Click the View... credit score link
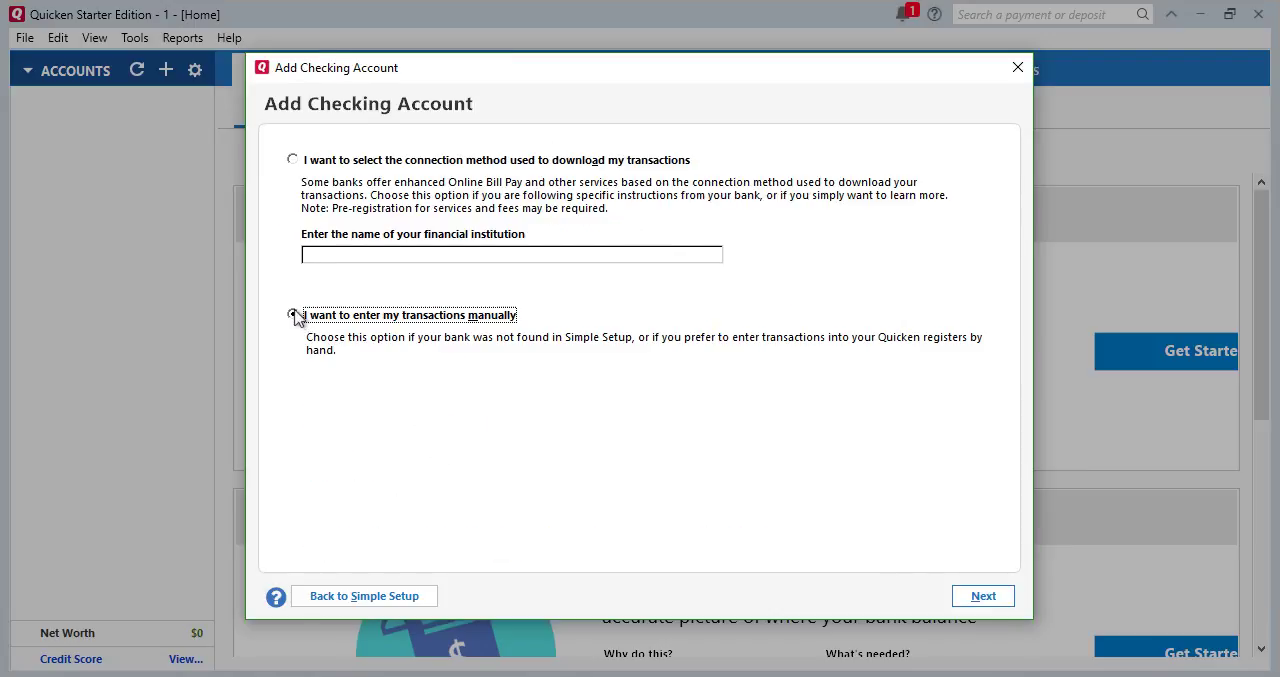 pos(186,659)
